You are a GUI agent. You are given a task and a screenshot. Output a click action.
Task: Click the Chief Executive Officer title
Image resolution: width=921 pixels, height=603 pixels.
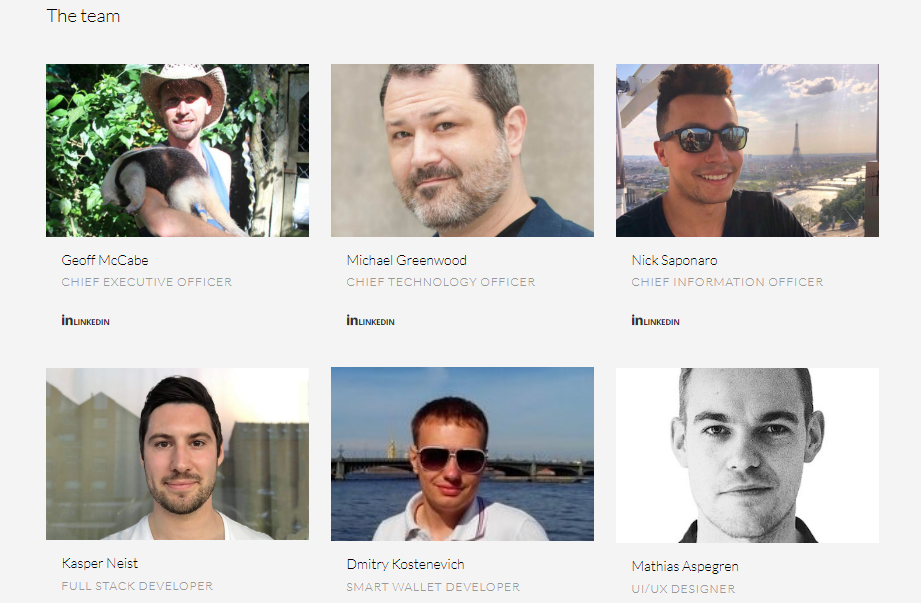147,282
